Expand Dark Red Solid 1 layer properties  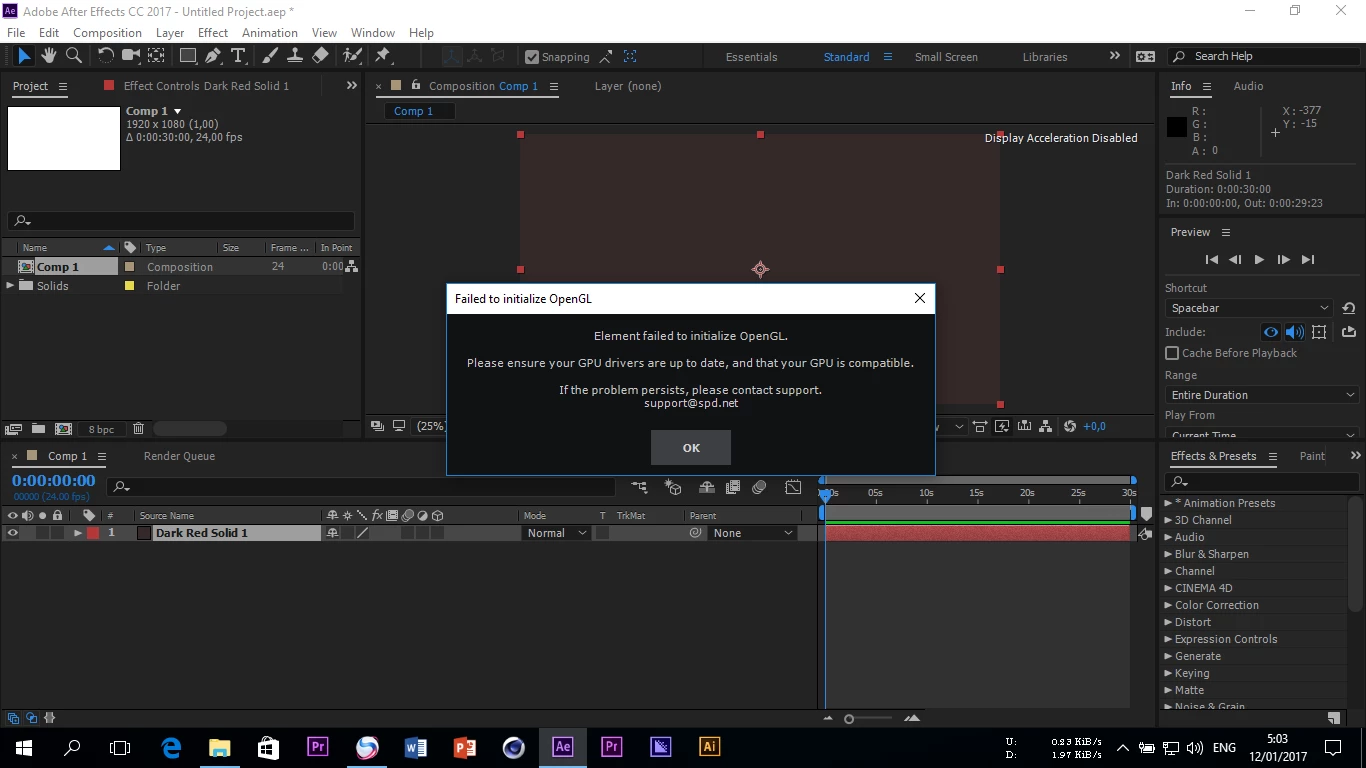pos(78,533)
